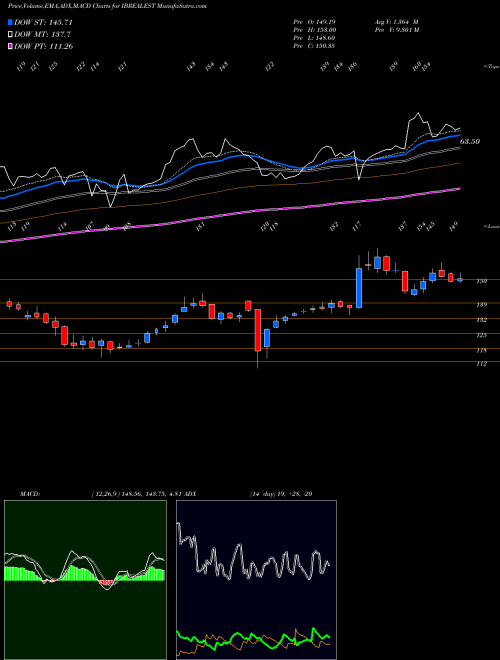This screenshot has height=660, width=500.
Task: Click the bottom low label 149
Action: click(453, 226)
